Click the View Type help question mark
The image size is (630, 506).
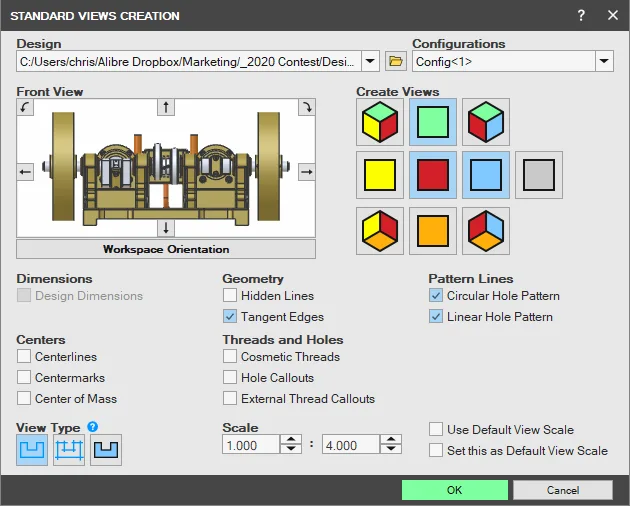pyautogui.click(x=92, y=427)
